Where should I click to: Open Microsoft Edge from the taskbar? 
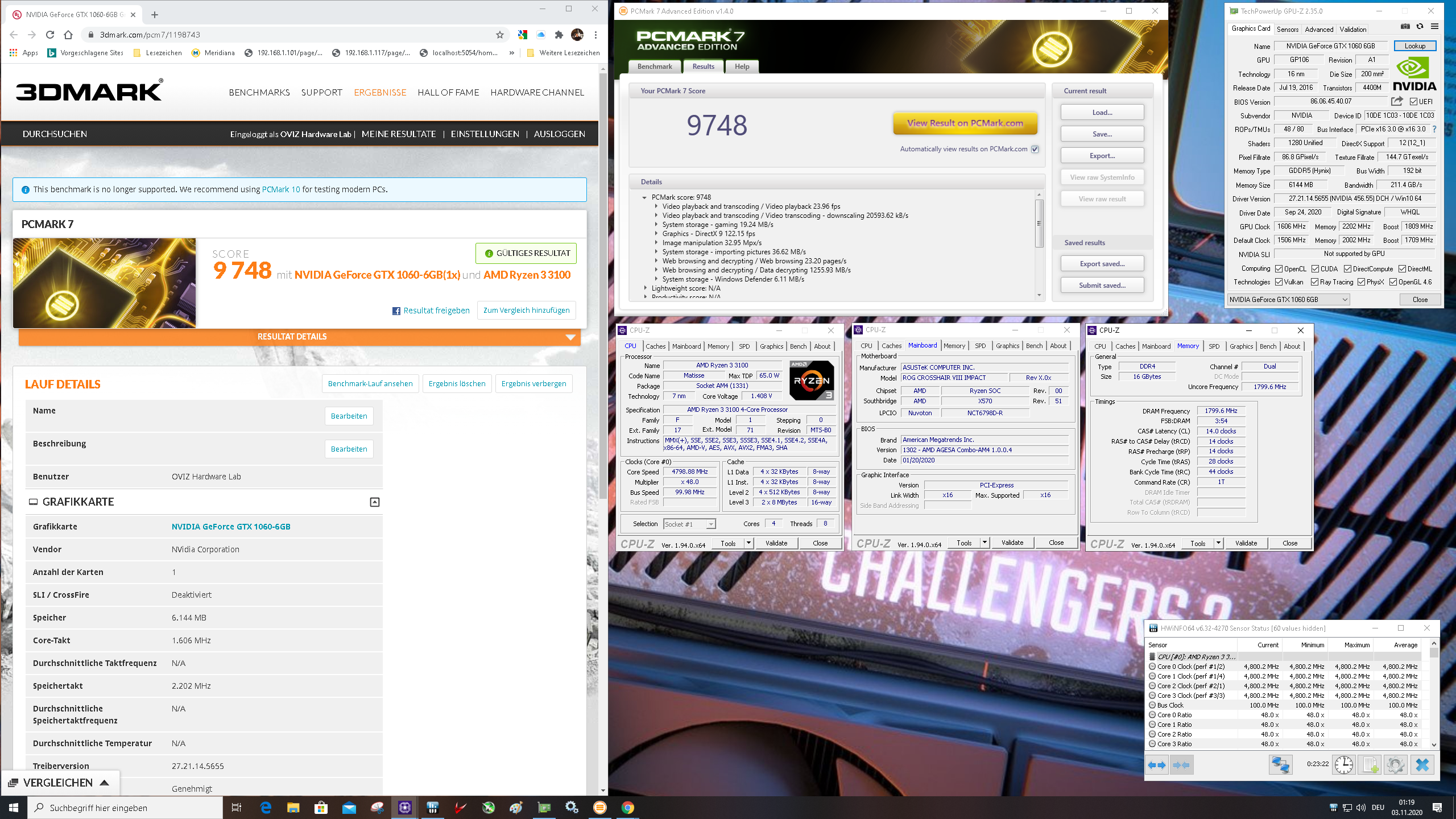266,808
